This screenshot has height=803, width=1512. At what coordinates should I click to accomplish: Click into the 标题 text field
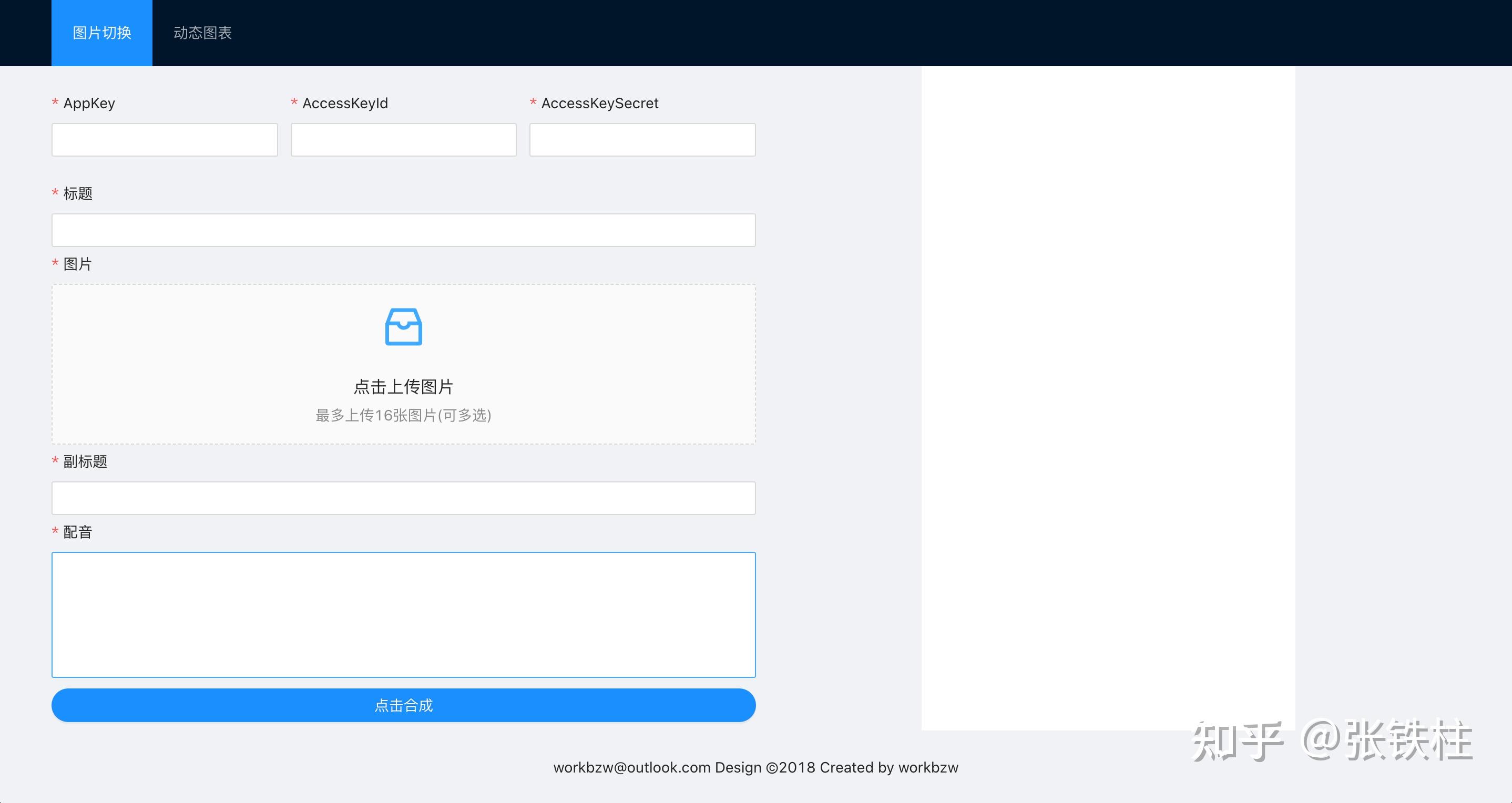click(x=404, y=230)
